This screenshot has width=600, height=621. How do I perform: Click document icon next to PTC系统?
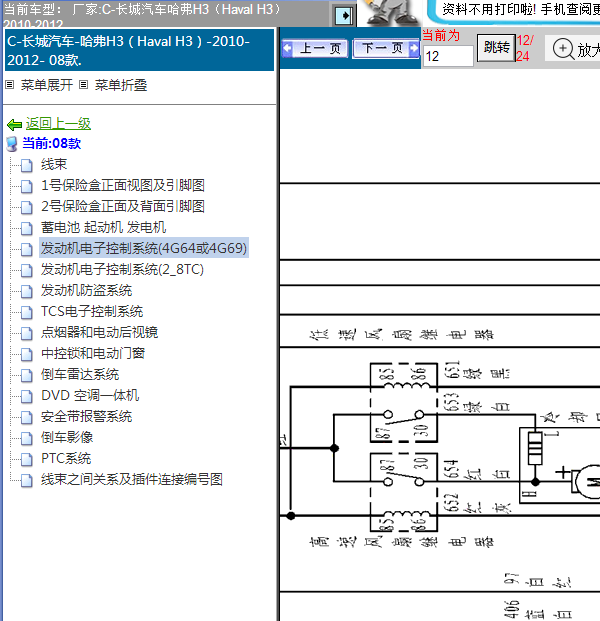click(27, 459)
